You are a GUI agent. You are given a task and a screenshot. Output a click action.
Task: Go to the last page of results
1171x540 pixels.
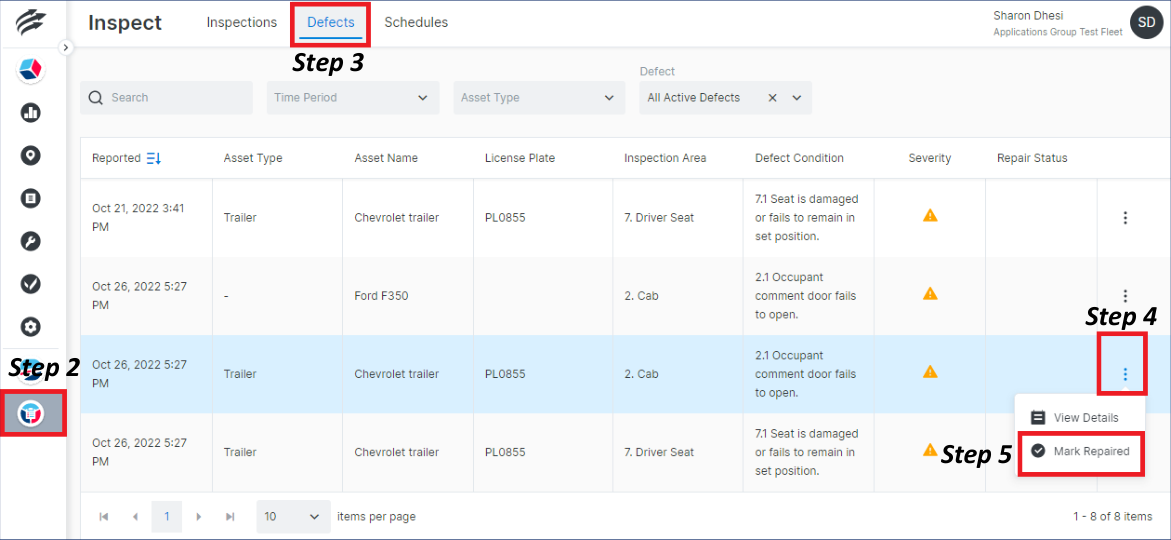click(230, 516)
